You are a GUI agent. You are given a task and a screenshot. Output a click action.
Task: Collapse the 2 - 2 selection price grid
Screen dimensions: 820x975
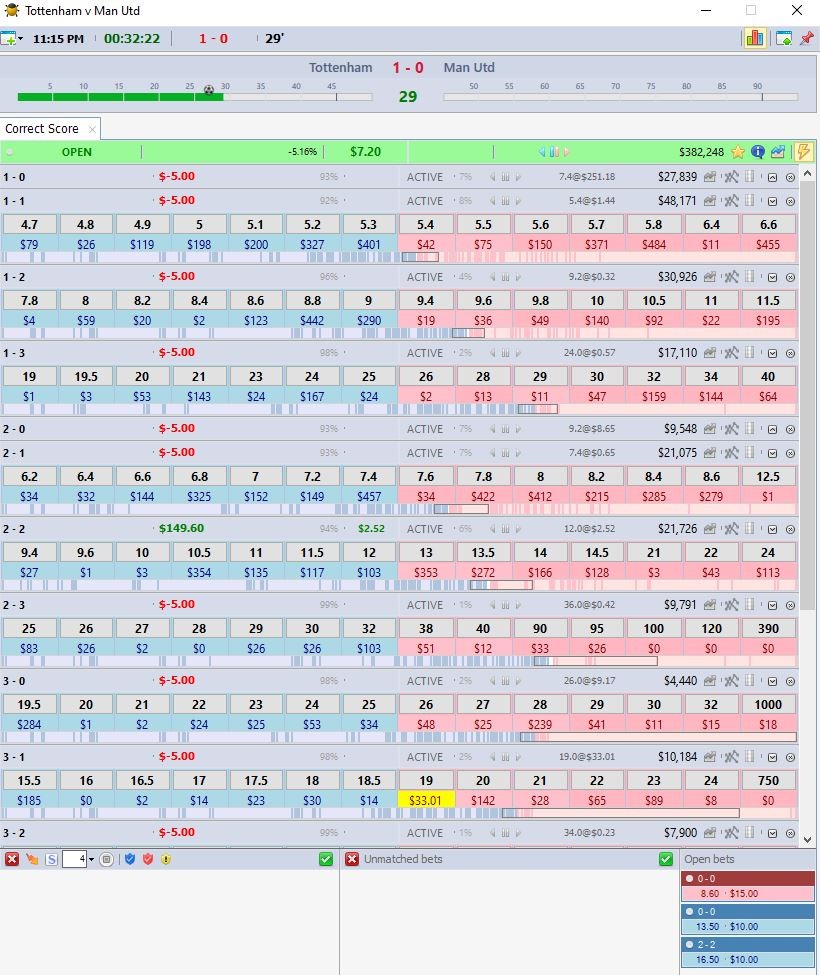coord(772,529)
